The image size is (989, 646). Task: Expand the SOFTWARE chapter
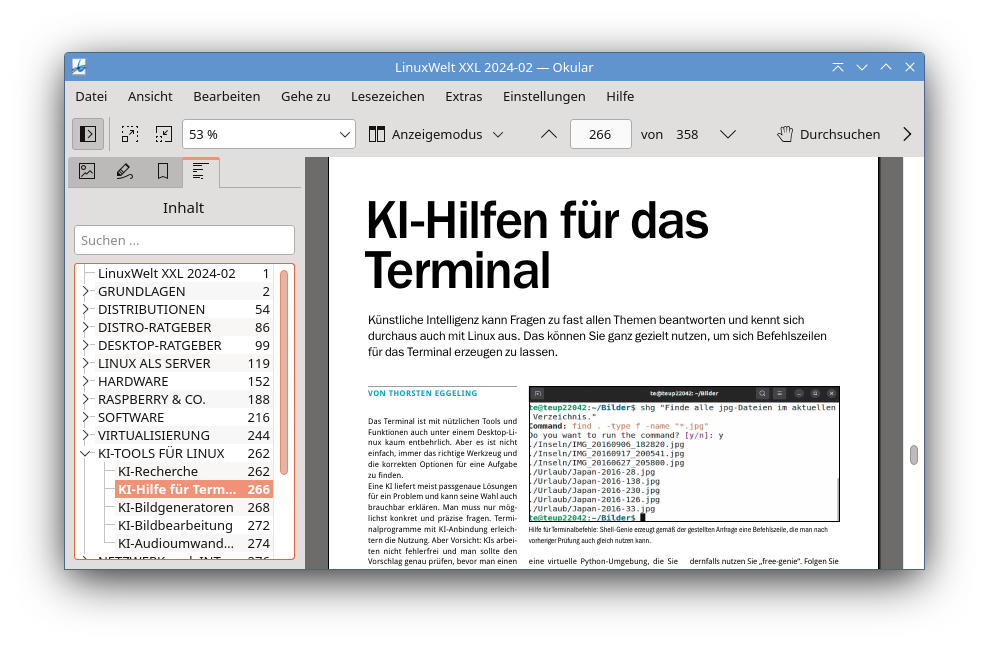86,418
